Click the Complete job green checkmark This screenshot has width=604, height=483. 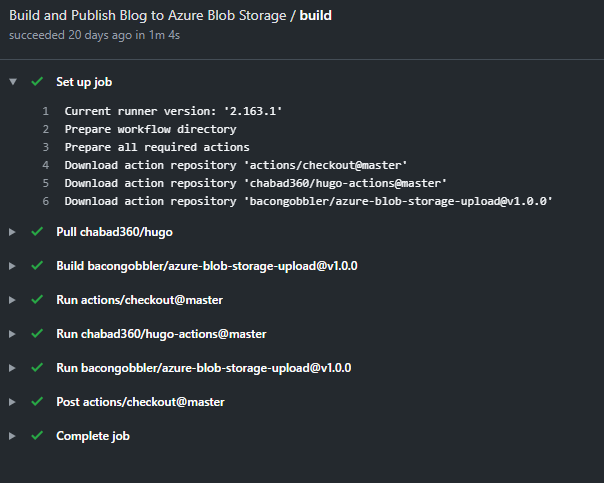(37, 435)
